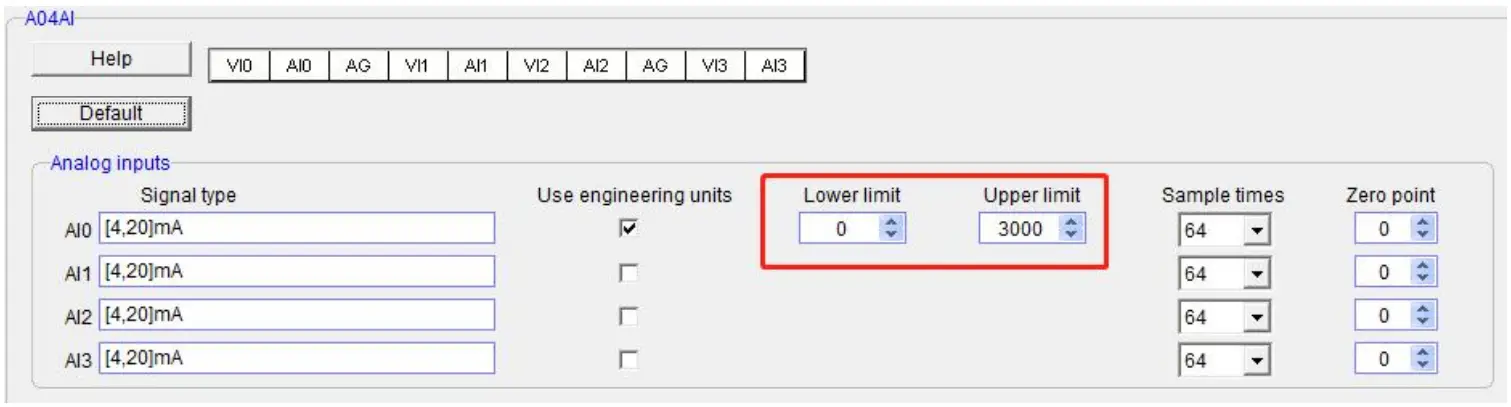Click the Help button
Screen dimensions: 1511x407
coord(110,59)
